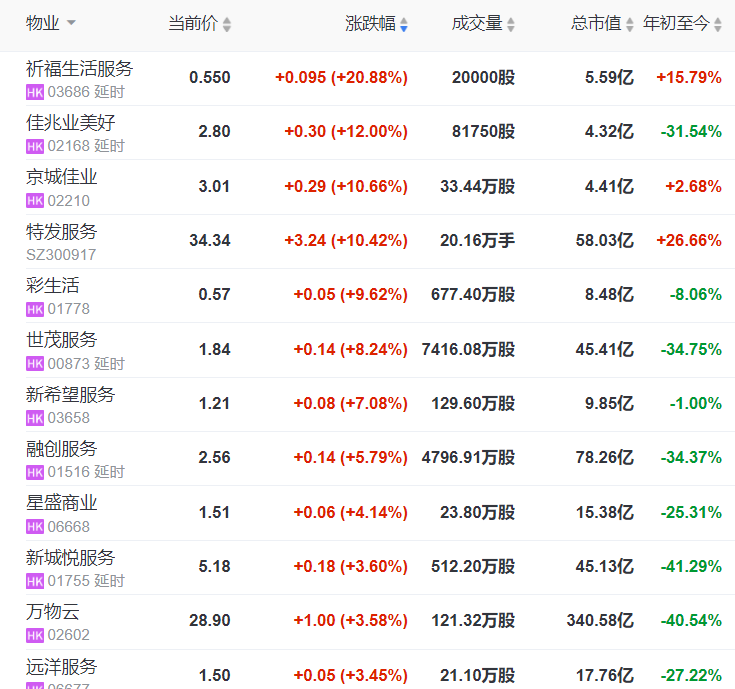Click the 物业 header label

[43, 23]
